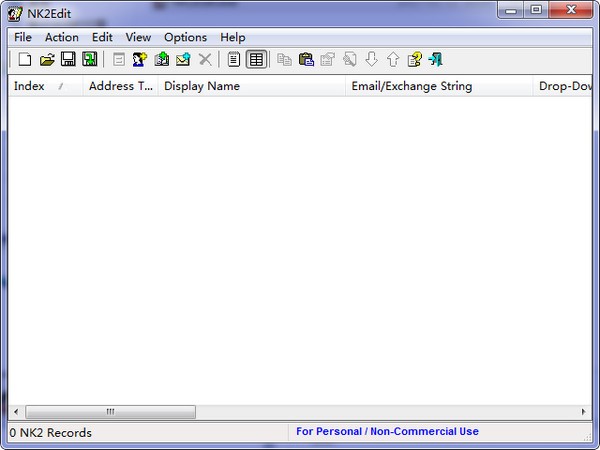
Task: Click the Delete red X icon
Action: tap(205, 60)
